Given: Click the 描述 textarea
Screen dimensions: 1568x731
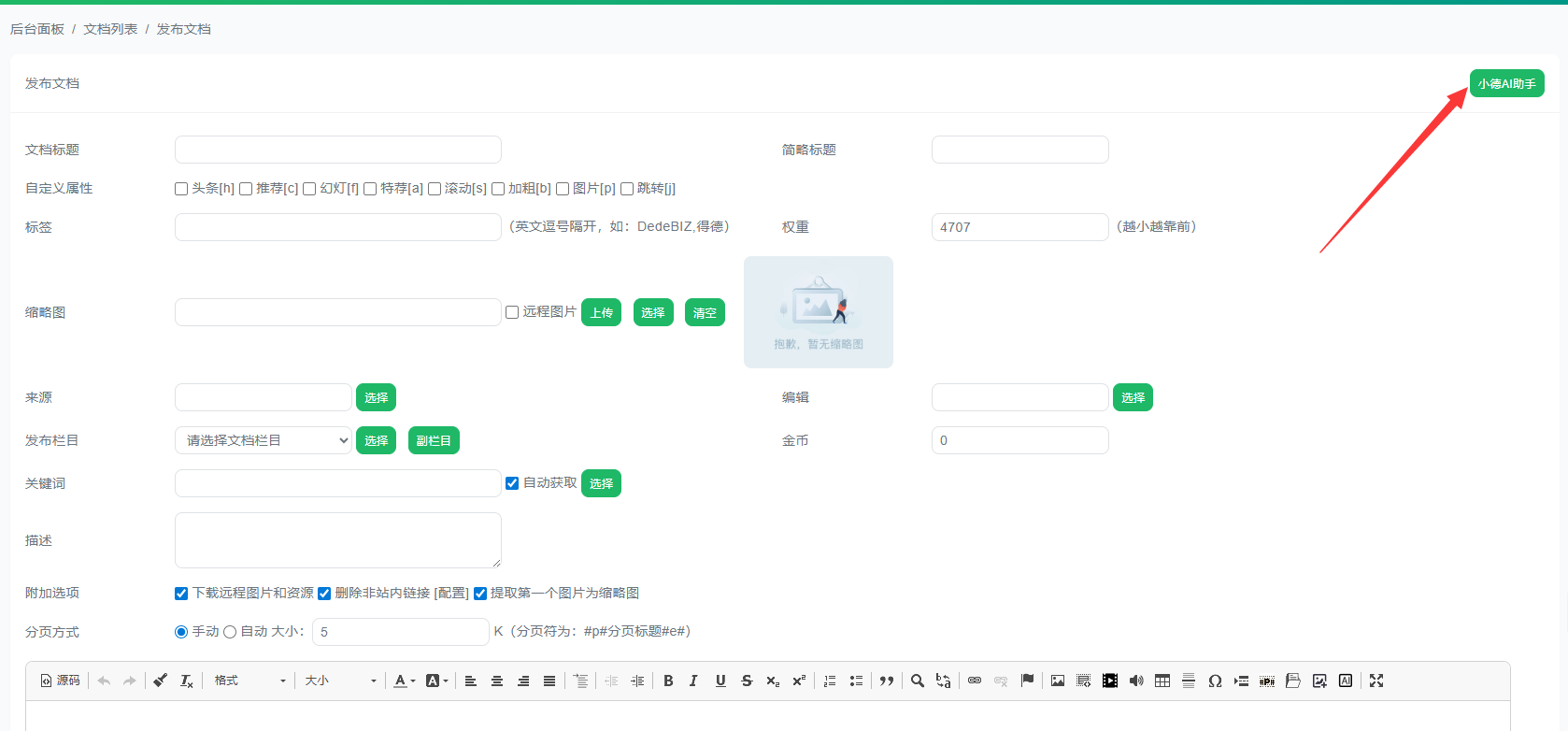Looking at the screenshot, I should coord(338,540).
